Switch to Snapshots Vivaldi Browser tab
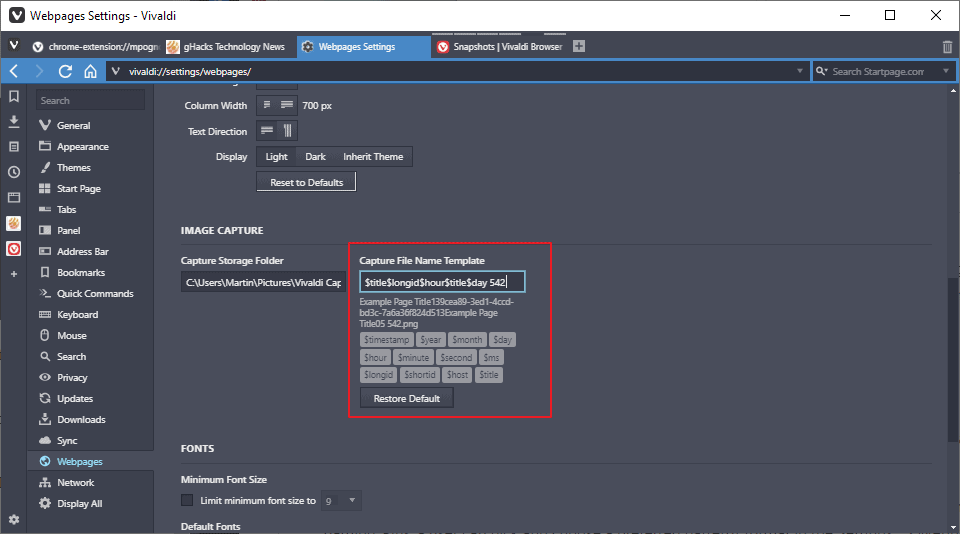 [499, 47]
